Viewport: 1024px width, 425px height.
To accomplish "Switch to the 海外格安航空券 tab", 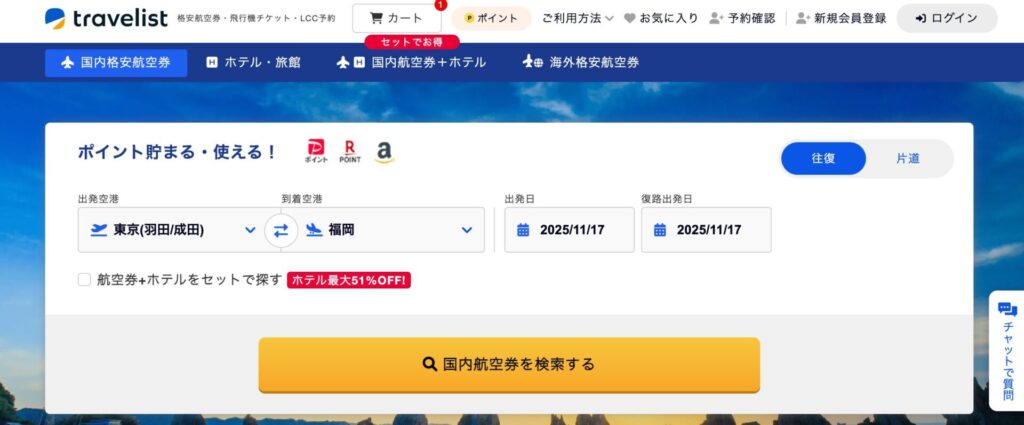I will pos(581,63).
